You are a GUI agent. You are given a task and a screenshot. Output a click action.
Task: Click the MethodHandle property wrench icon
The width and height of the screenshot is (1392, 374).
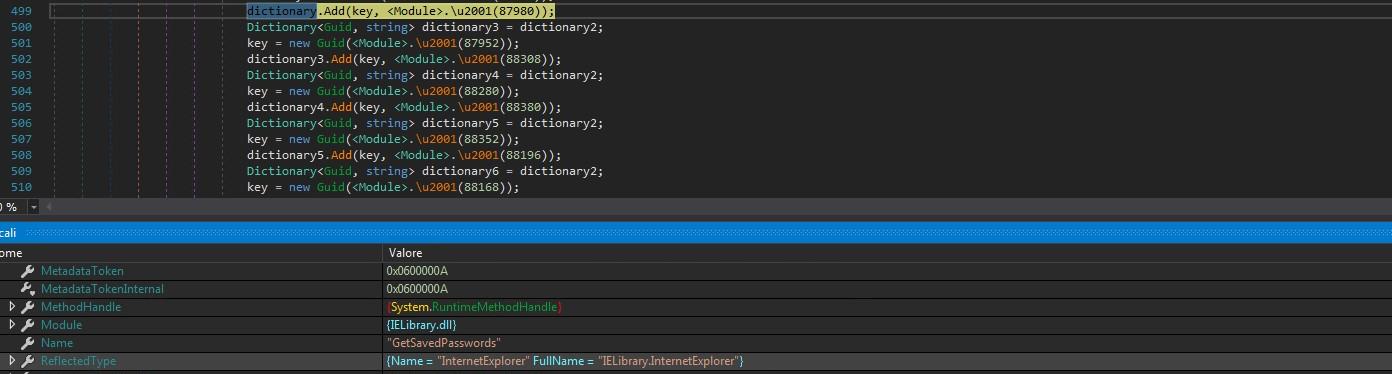[x=28, y=307]
